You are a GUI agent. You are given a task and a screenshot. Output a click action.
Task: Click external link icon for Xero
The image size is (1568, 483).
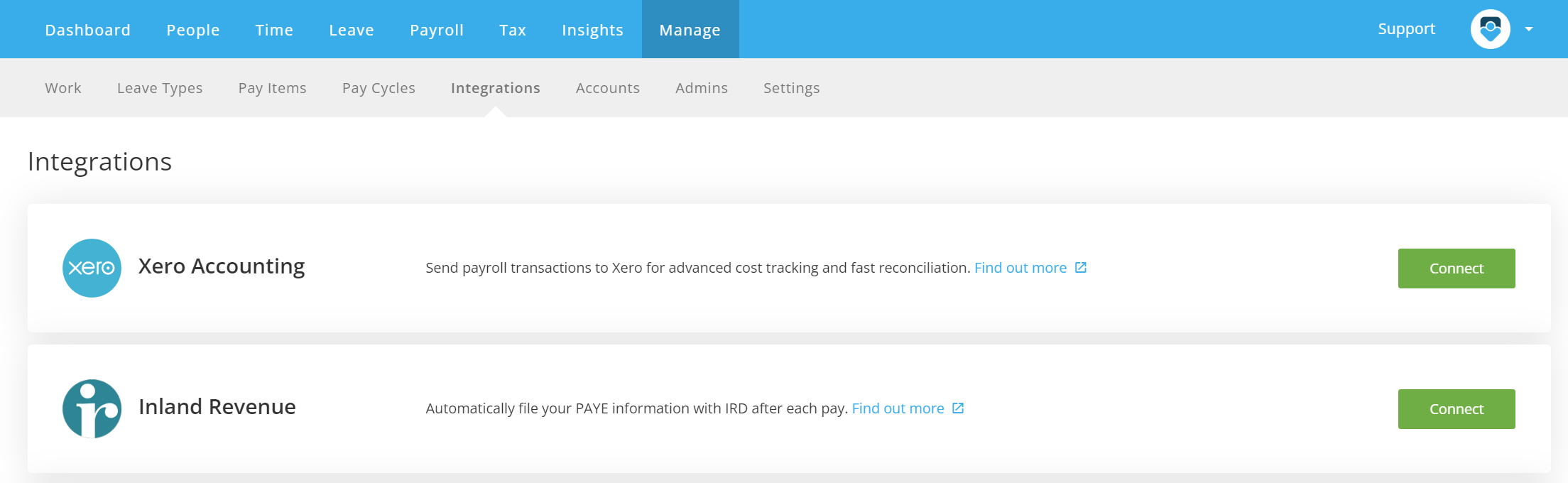point(1081,268)
